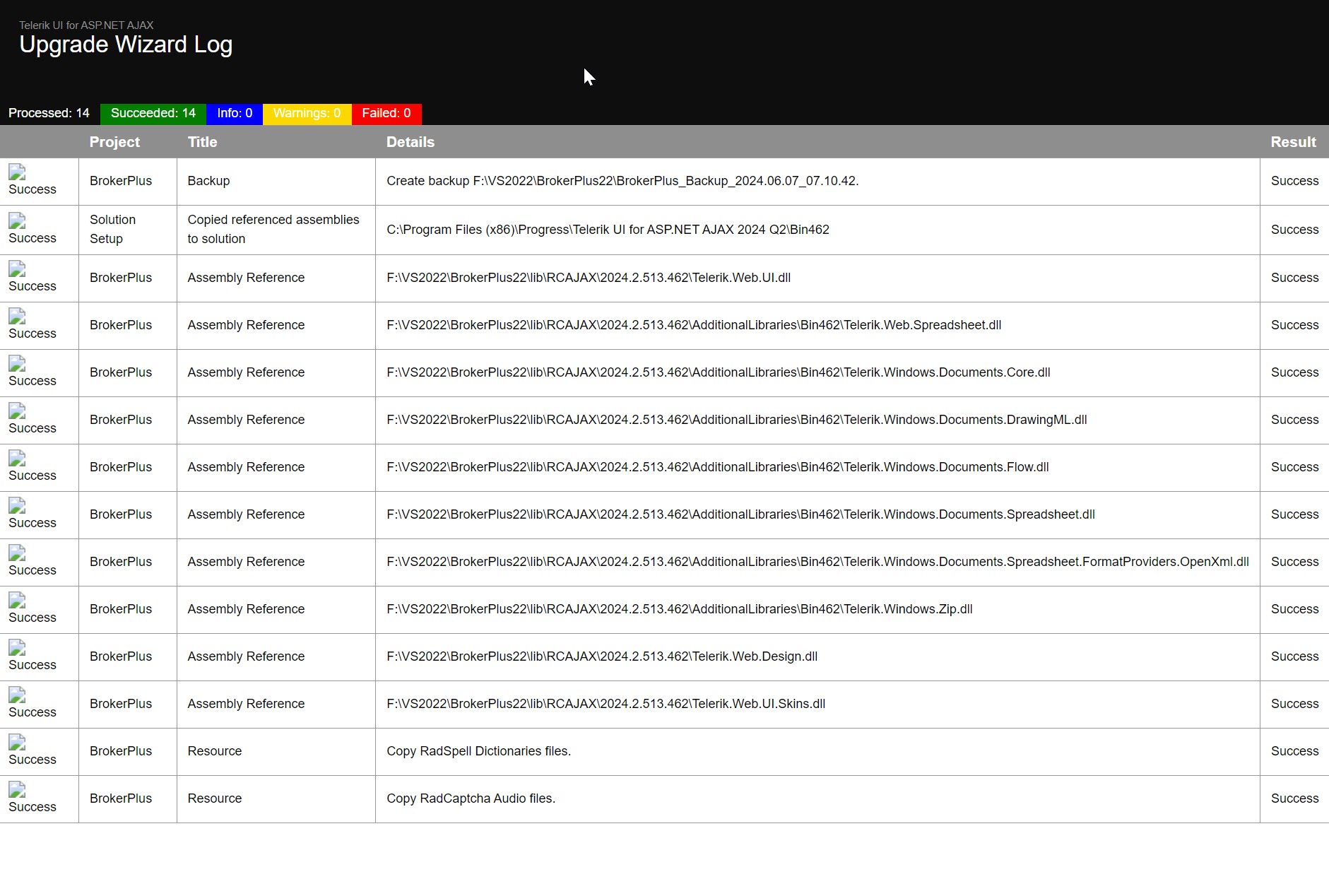Click the Title column header
Viewport: 1329px width, 896px height.
[203, 142]
